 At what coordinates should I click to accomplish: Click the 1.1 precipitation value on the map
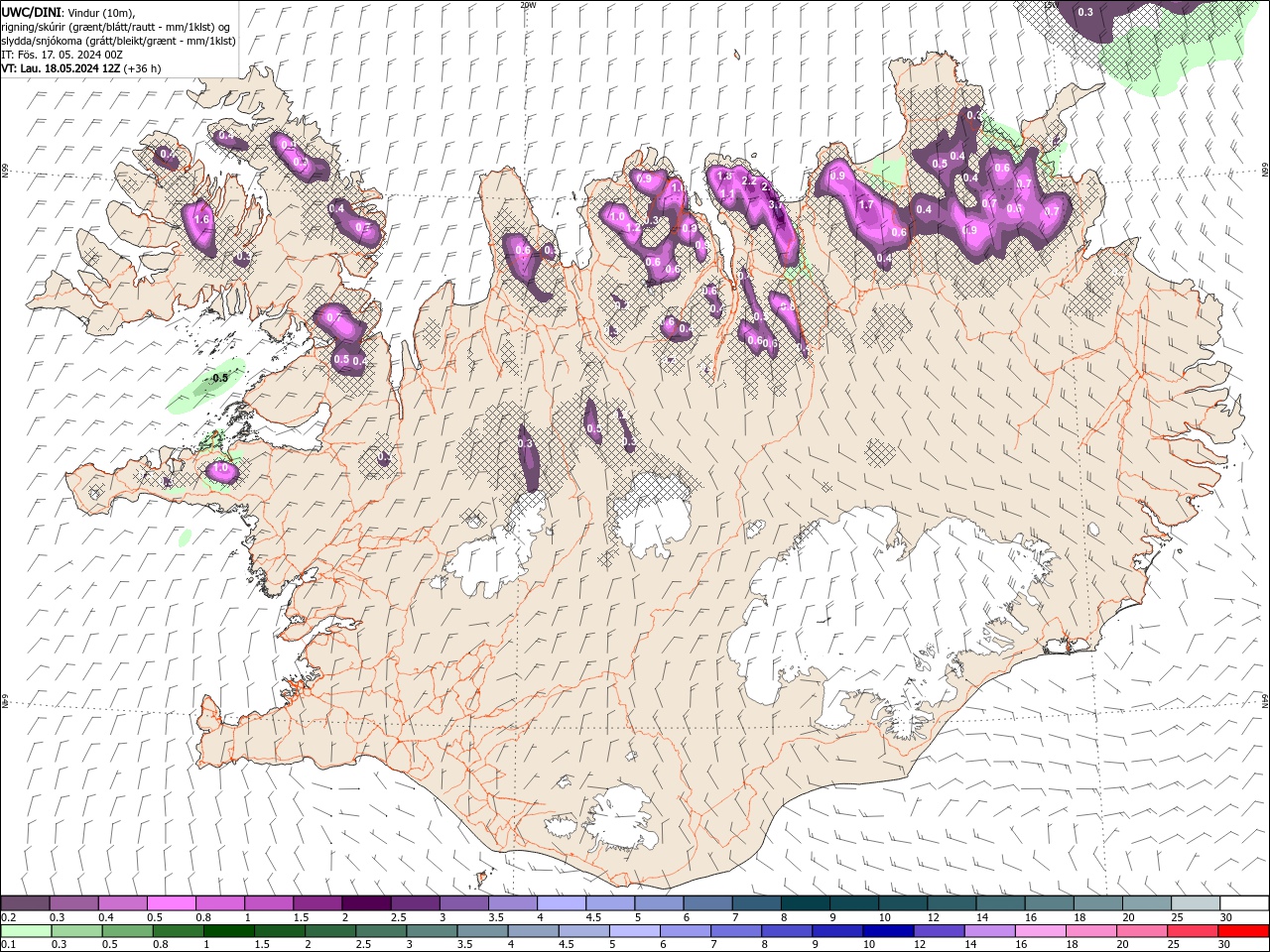[x=727, y=193]
